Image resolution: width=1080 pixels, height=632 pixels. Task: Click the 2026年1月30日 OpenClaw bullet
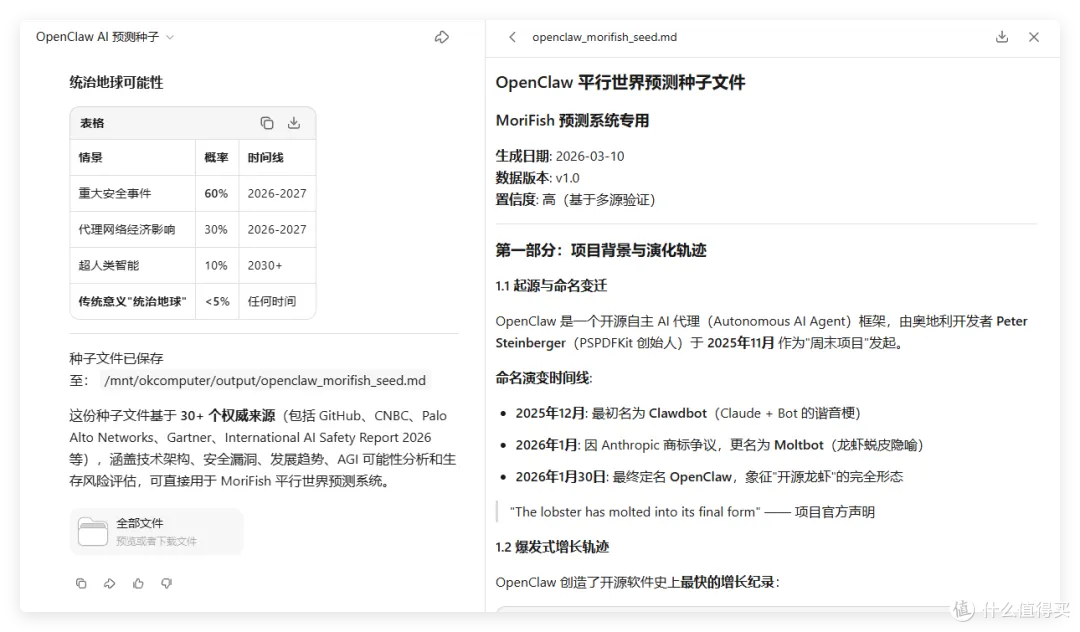pos(709,476)
